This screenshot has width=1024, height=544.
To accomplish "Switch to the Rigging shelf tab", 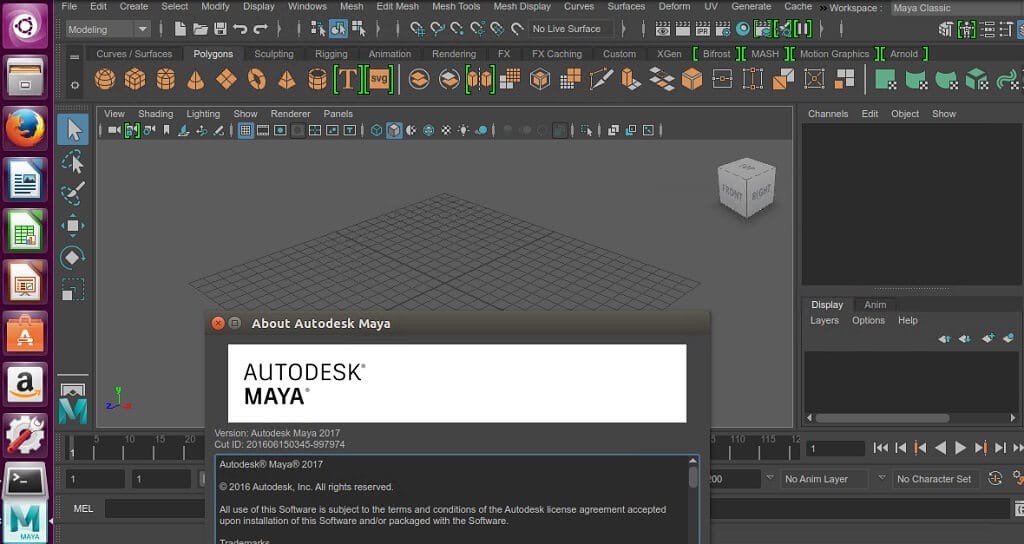I will [x=331, y=54].
